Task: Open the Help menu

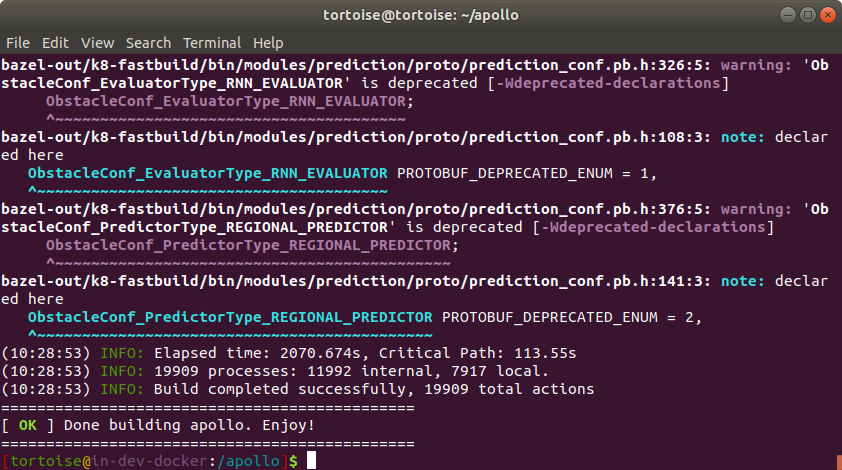Action: (268, 43)
